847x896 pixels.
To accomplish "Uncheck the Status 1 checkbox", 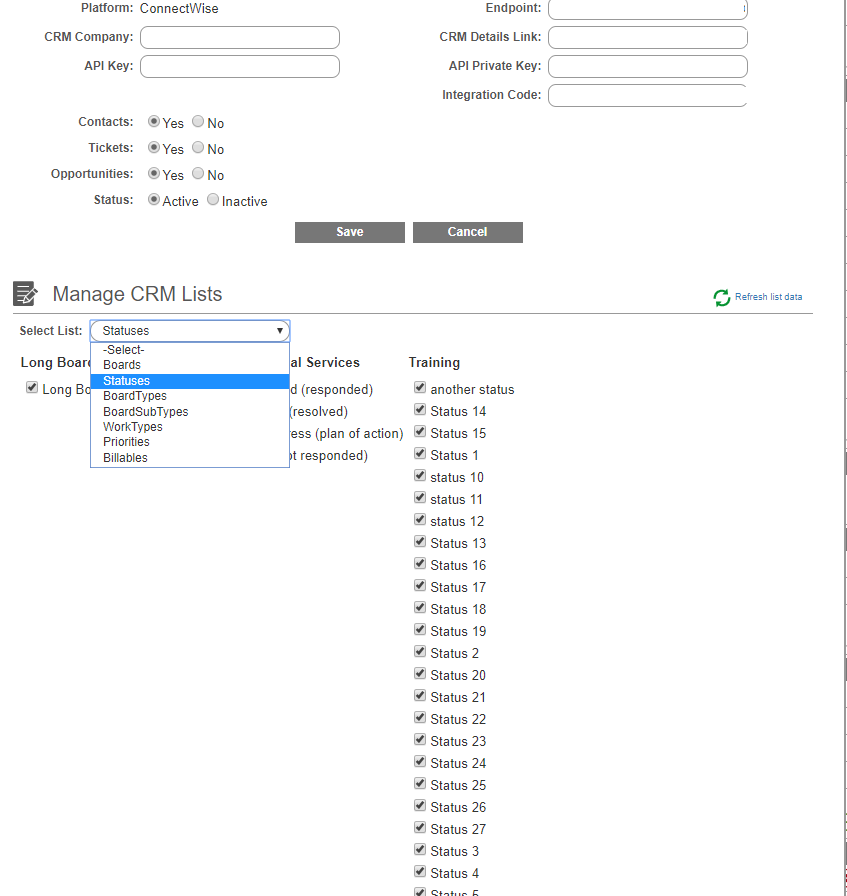I will [420, 454].
